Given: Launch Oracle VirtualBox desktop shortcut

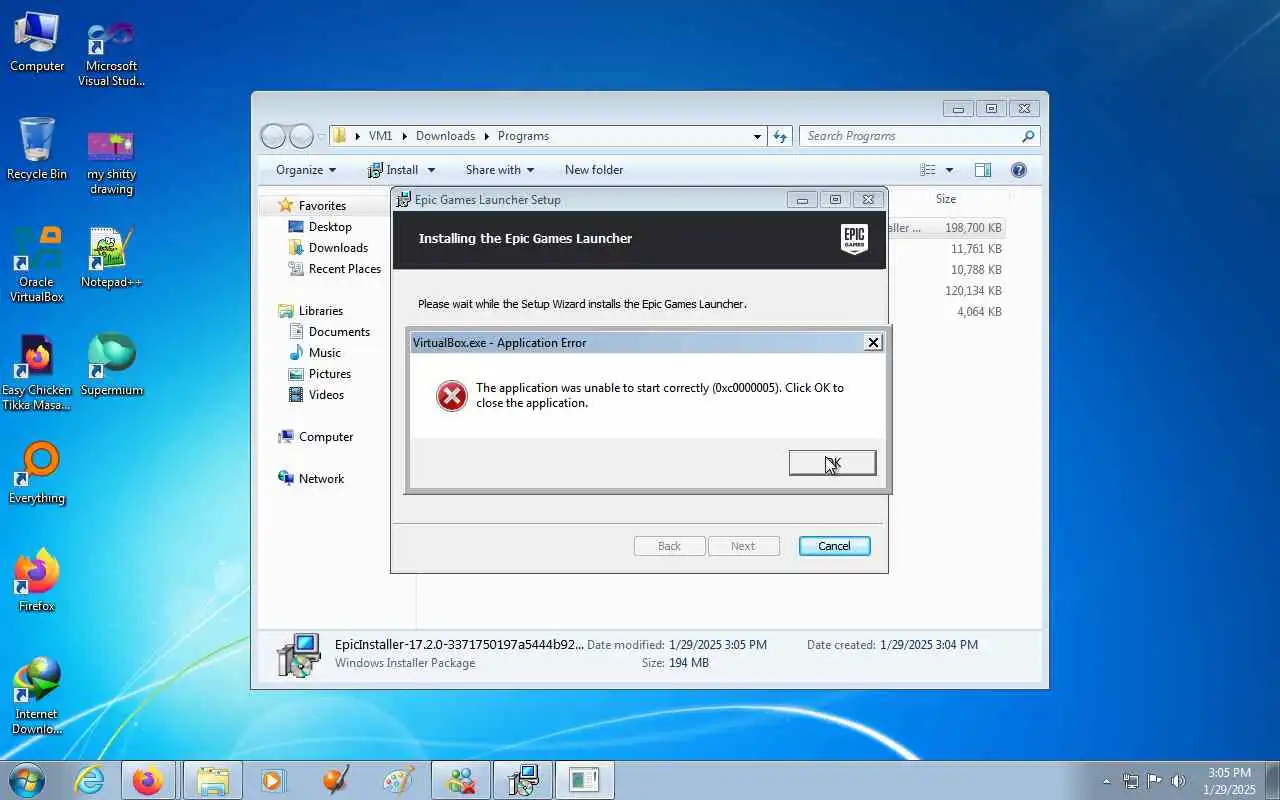Looking at the screenshot, I should [37, 264].
